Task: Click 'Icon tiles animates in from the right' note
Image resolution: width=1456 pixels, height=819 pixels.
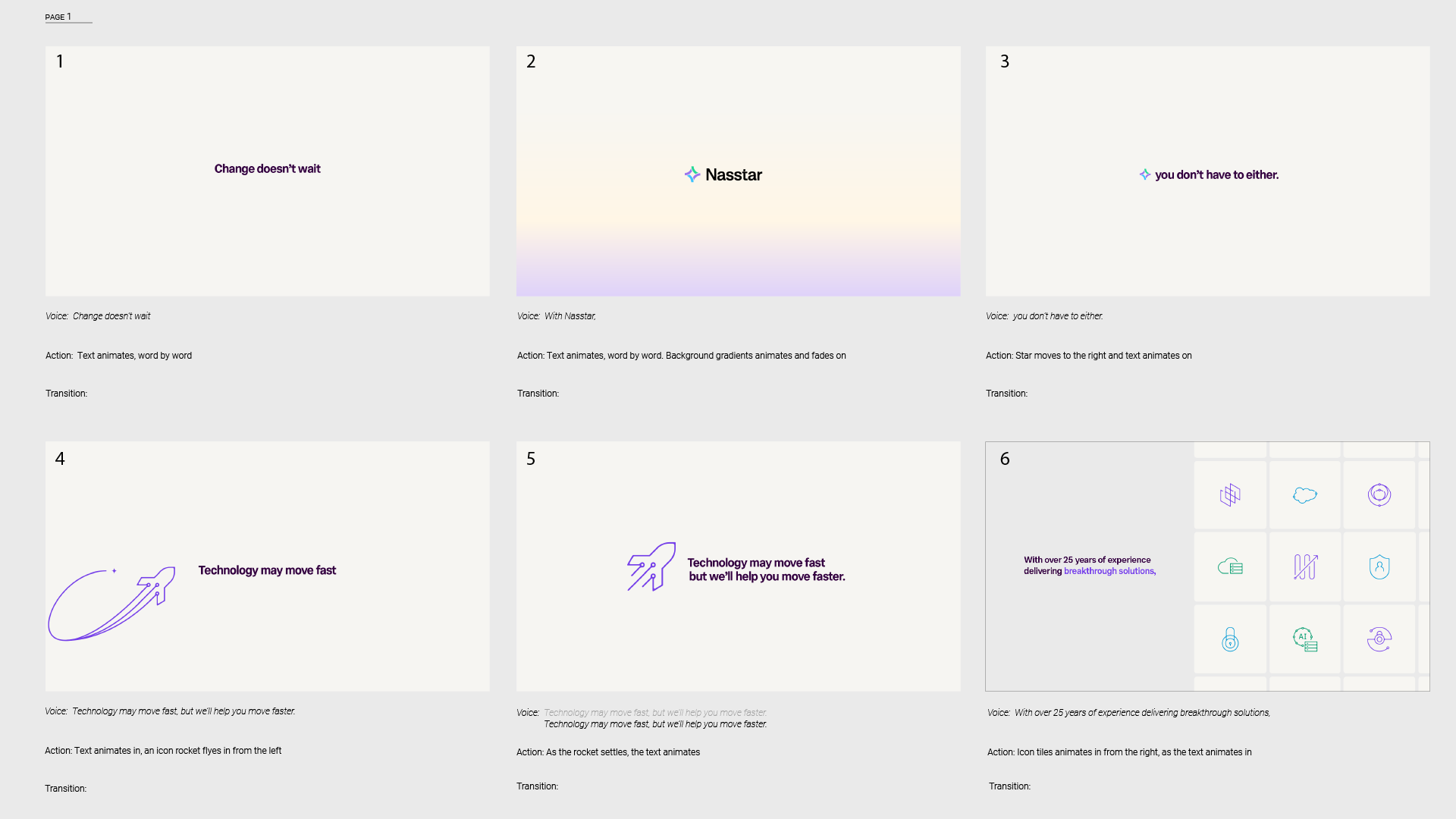Action: pos(1090,752)
